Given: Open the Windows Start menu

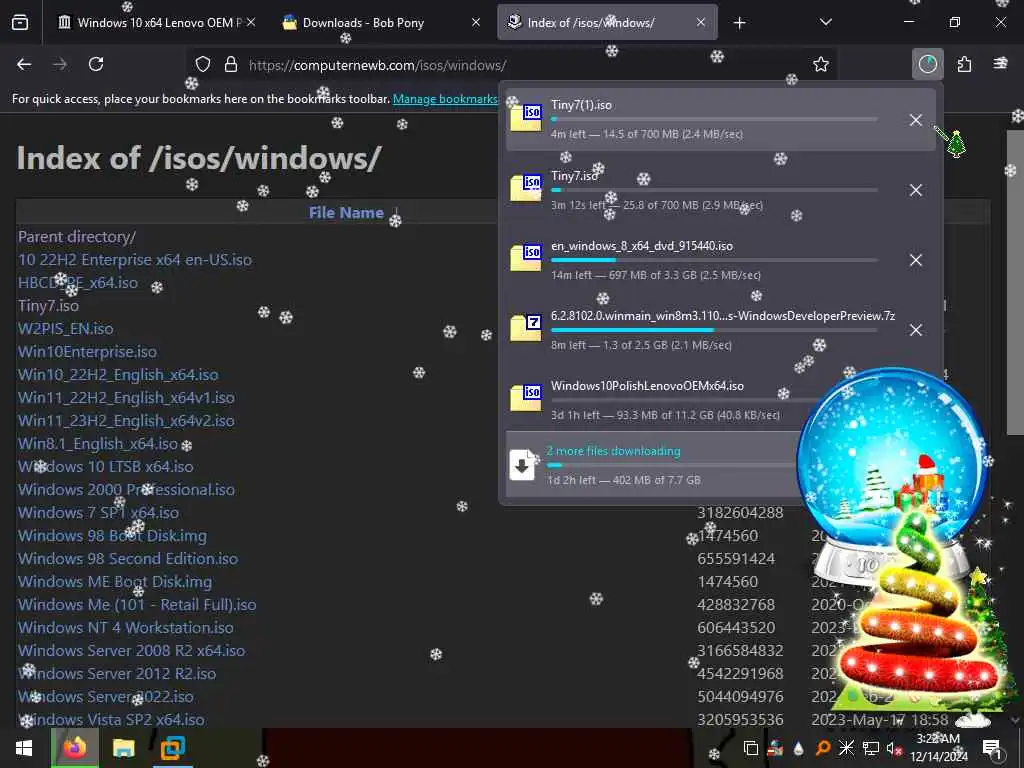Looking at the screenshot, I should coord(24,748).
